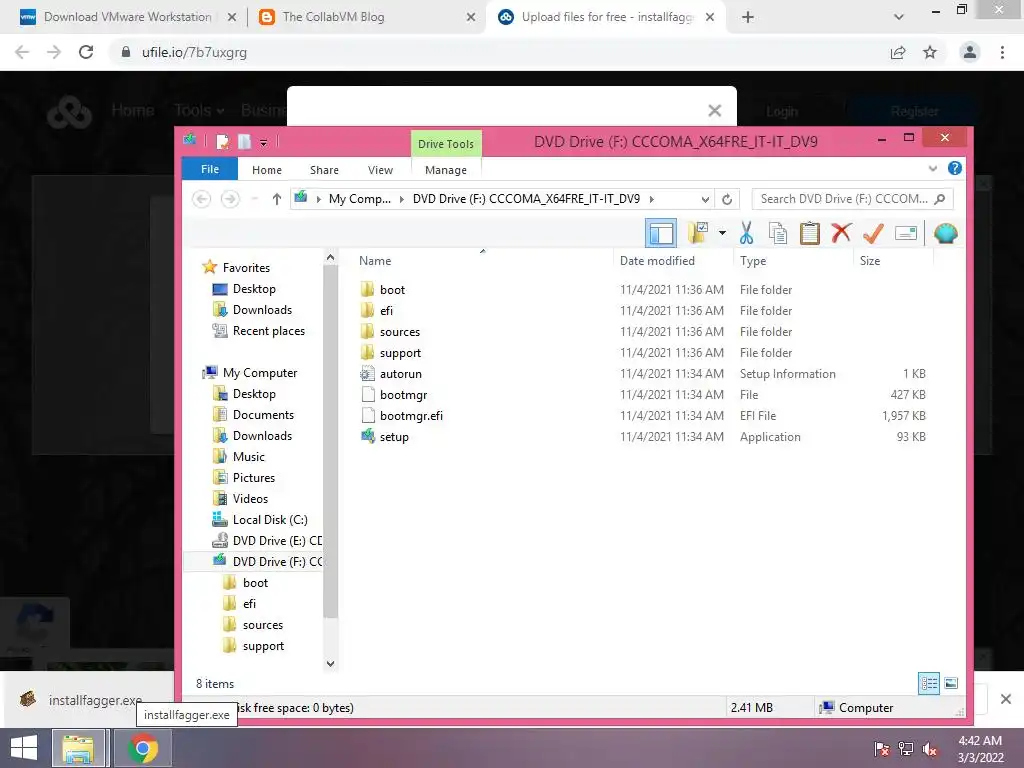Expand the ribbon with the chevron
Screen dimensions: 1024x768
(932, 168)
